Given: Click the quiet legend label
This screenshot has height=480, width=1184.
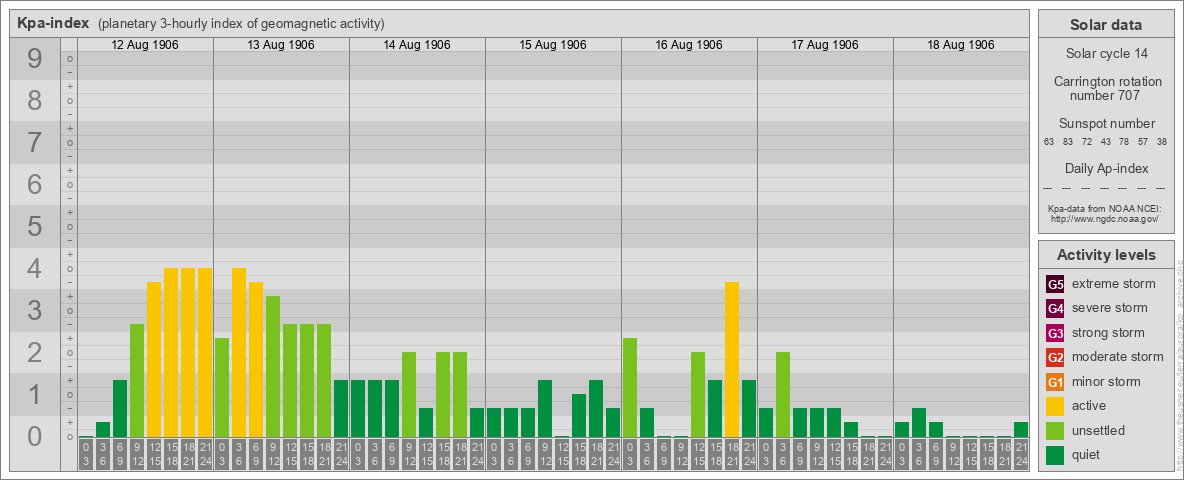Looking at the screenshot, I should pos(1088,455).
